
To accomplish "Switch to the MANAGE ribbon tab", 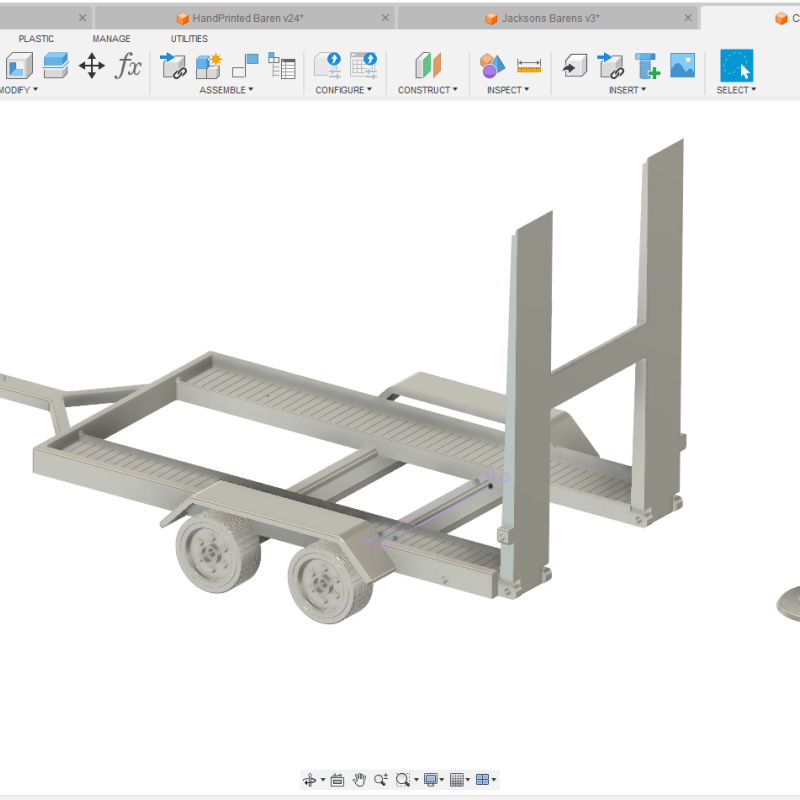I will [110, 38].
